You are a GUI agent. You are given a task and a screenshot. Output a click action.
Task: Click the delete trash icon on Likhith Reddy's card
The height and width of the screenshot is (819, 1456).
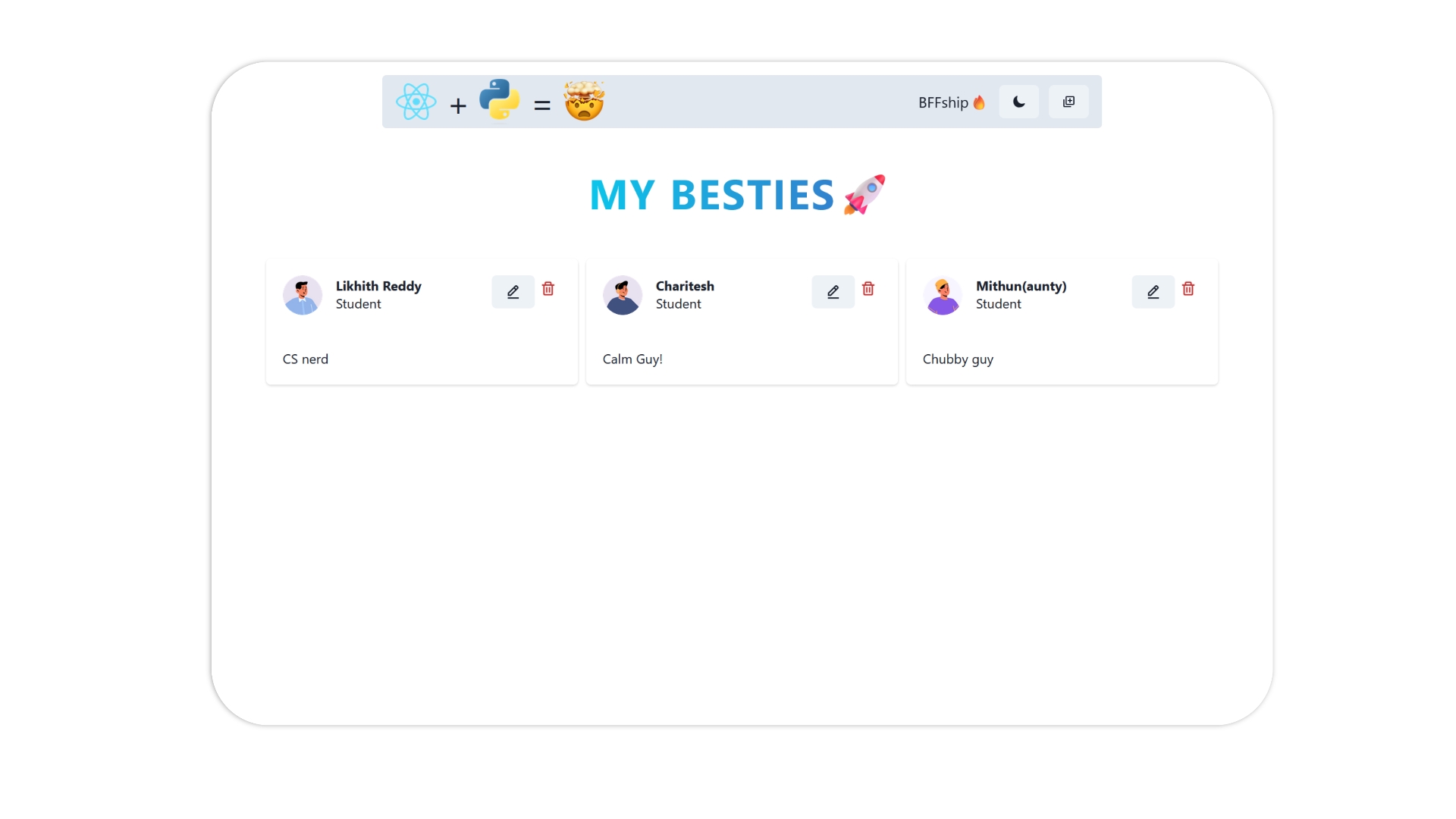[548, 289]
